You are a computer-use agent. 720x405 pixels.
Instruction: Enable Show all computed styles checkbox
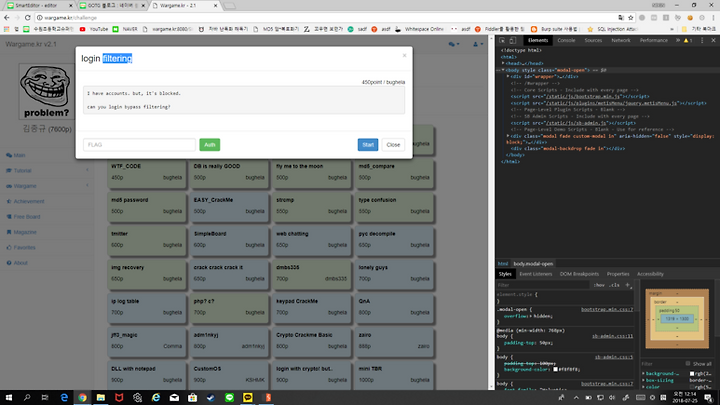[x=688, y=363]
